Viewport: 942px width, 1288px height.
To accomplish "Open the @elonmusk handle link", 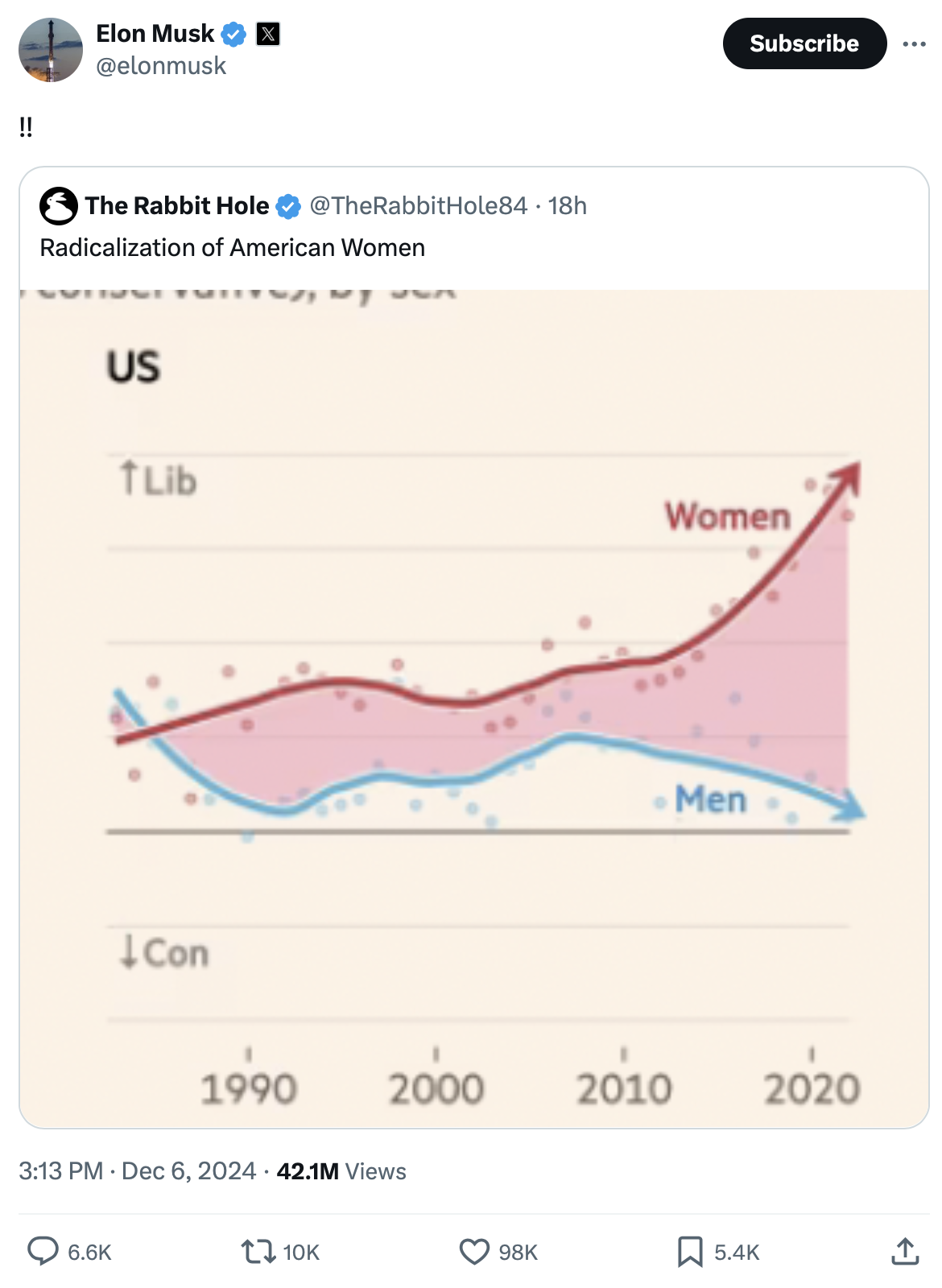I will click(161, 66).
